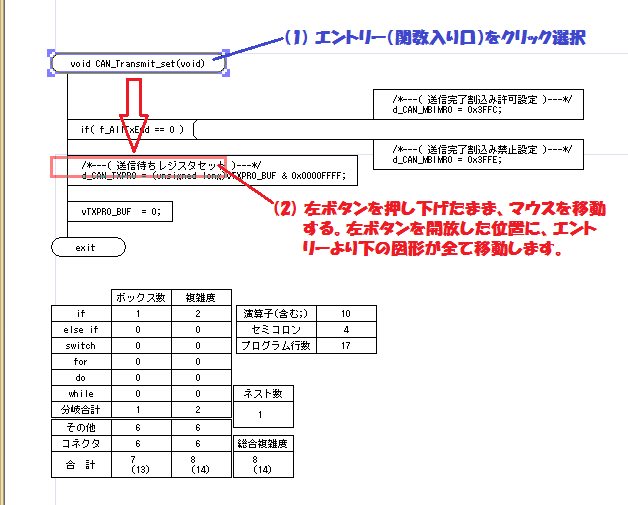Select the vTXPRO_BUF = 0; box
Image resolution: width=628 pixels, height=505 pixels.
pyautogui.click(x=120, y=211)
